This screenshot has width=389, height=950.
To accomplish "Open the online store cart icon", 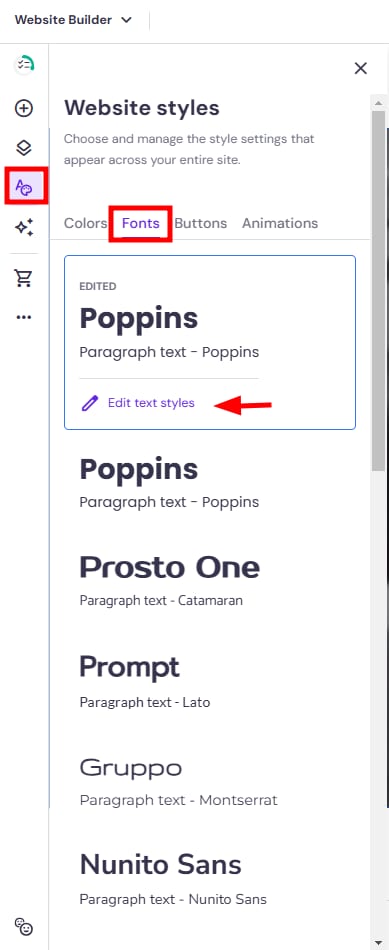I will (x=24, y=278).
